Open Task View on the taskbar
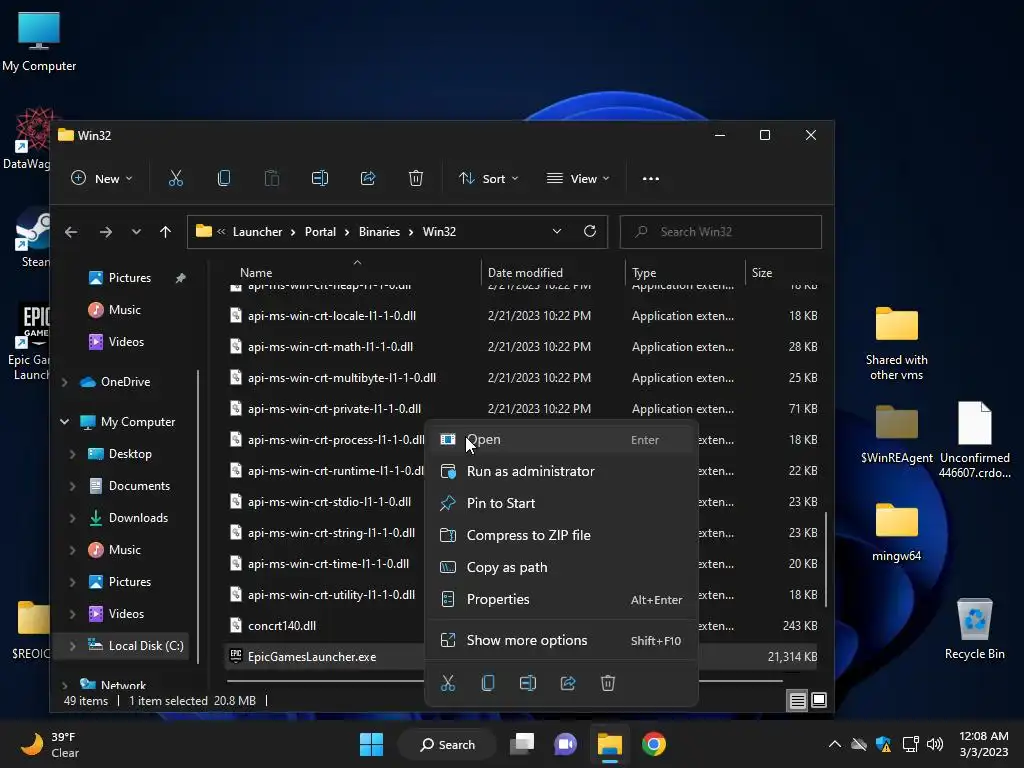The height and width of the screenshot is (768, 1024). point(522,744)
